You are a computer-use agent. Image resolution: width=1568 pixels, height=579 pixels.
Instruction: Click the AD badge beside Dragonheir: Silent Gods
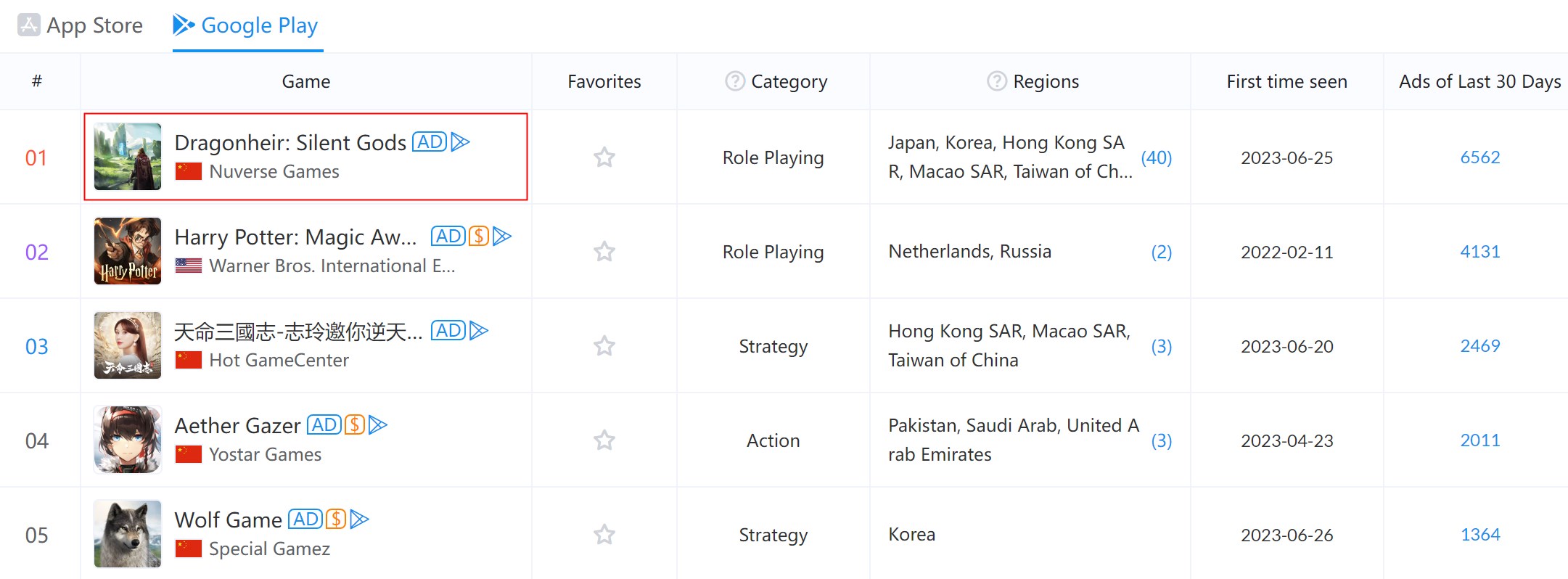430,141
